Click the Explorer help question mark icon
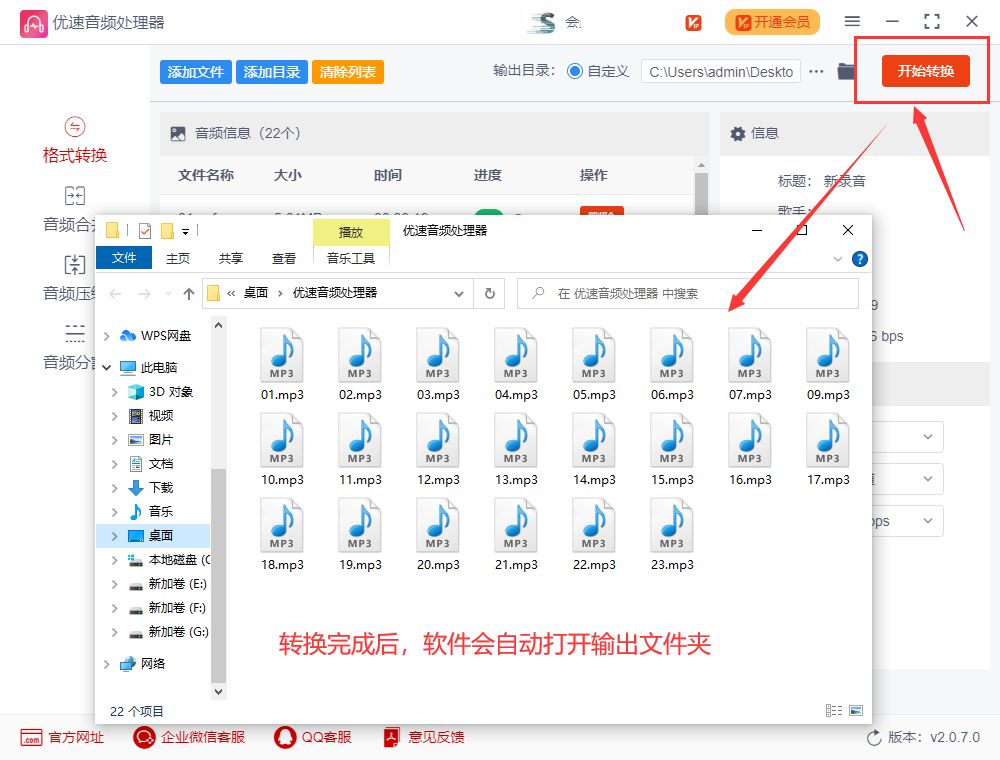 [860, 259]
